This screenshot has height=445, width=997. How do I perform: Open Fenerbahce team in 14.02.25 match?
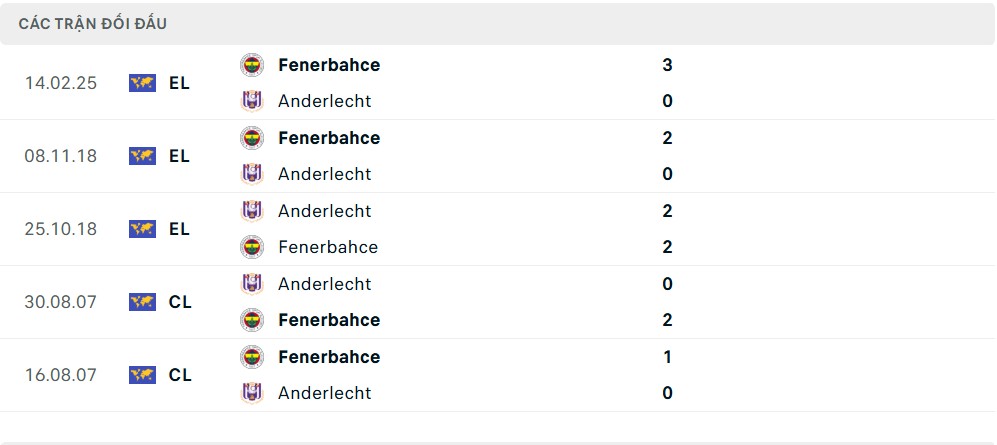pos(329,65)
